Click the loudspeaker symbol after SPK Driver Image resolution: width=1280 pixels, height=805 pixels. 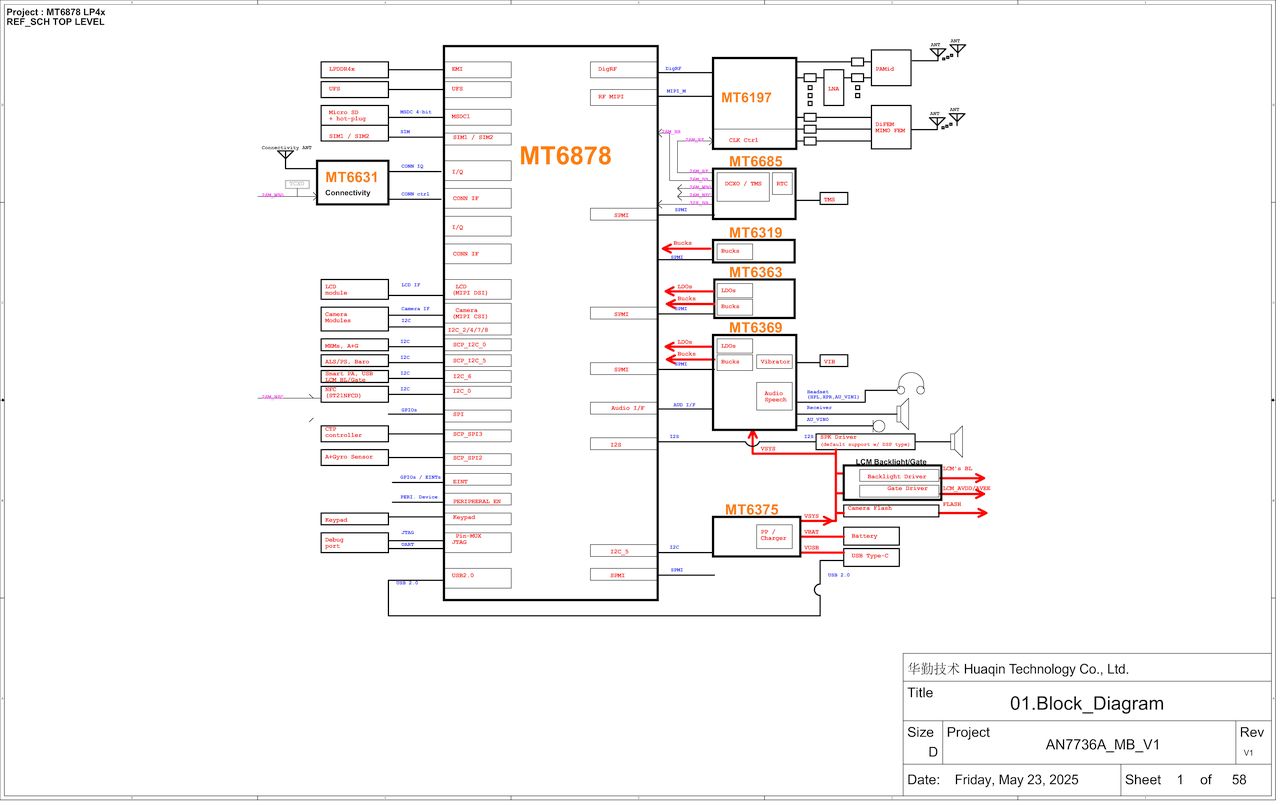(957, 441)
